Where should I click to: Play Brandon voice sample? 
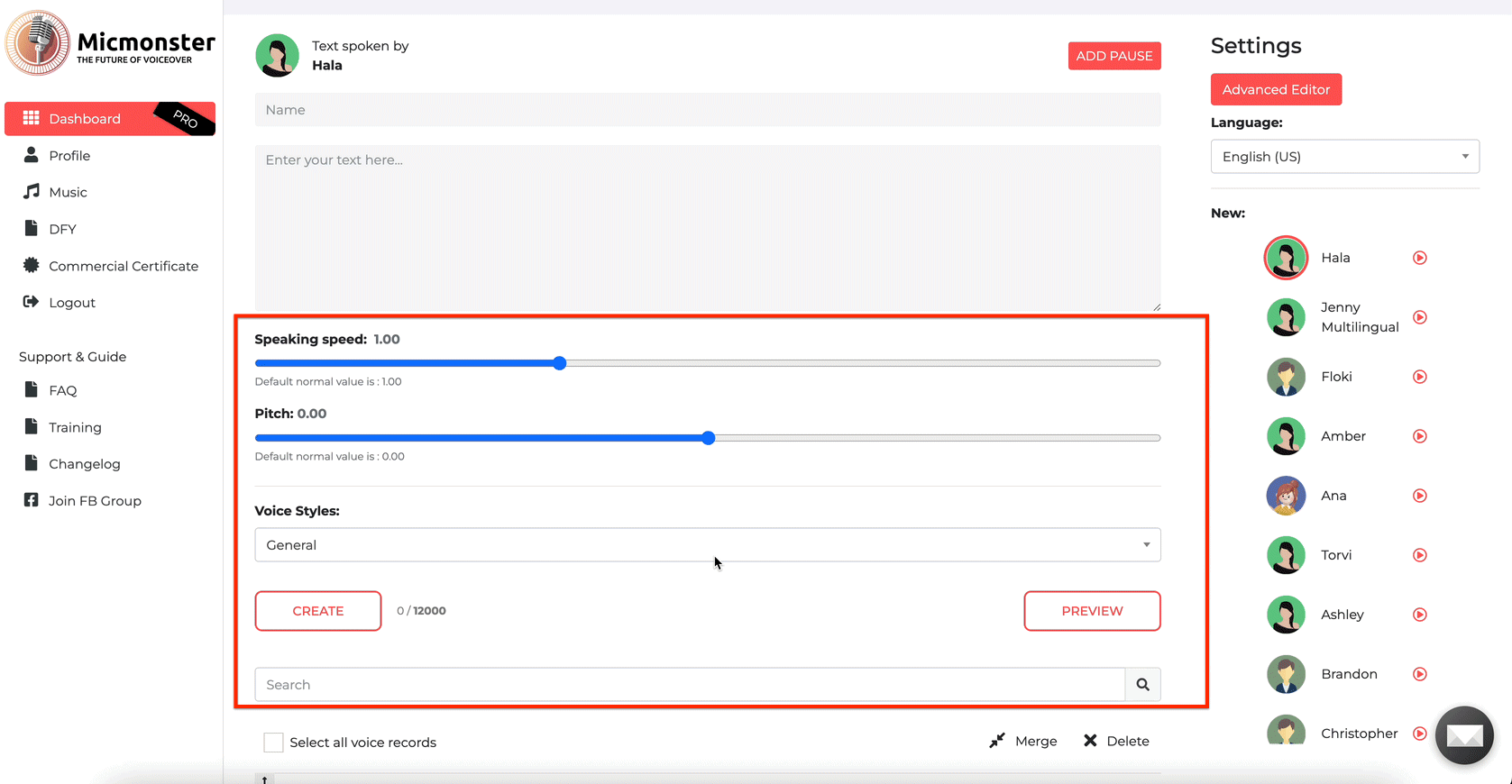(1419, 674)
